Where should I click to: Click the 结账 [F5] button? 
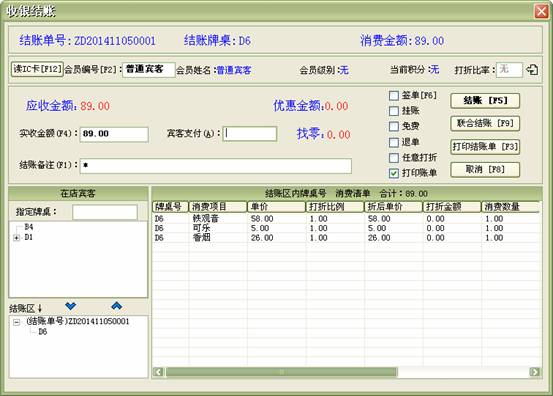tap(485, 101)
